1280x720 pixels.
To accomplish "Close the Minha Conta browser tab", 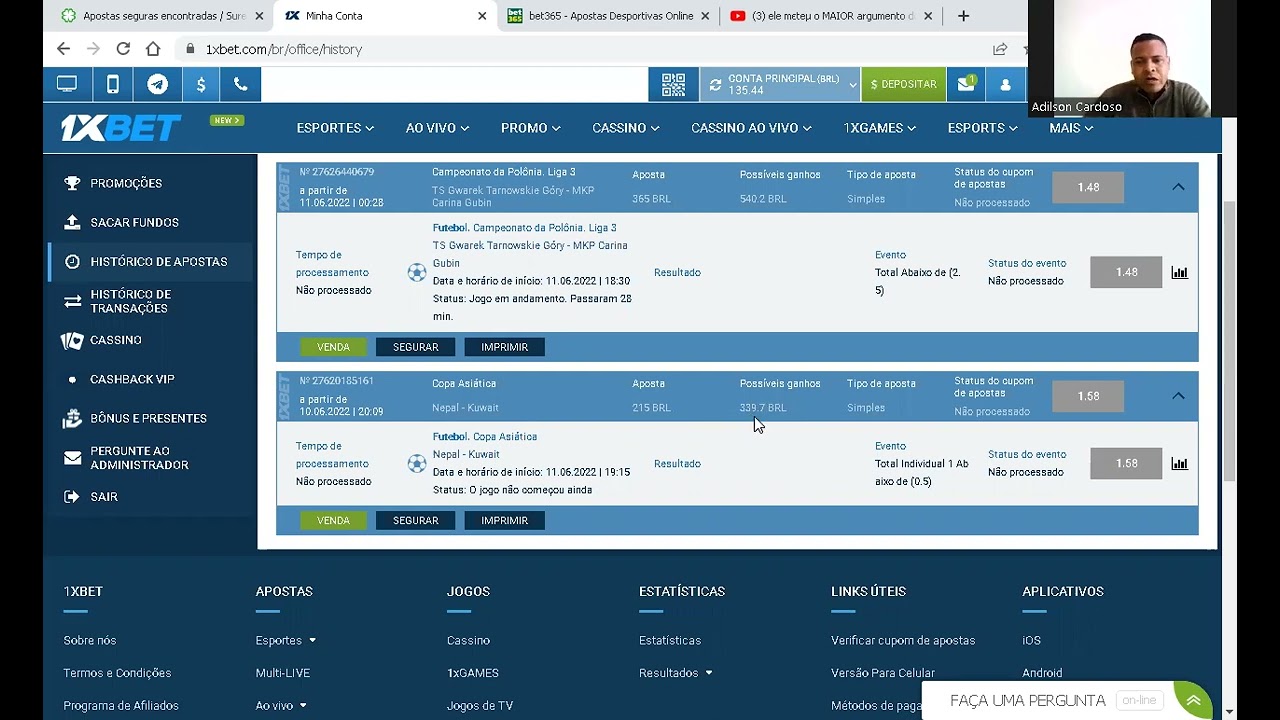I will 482,16.
